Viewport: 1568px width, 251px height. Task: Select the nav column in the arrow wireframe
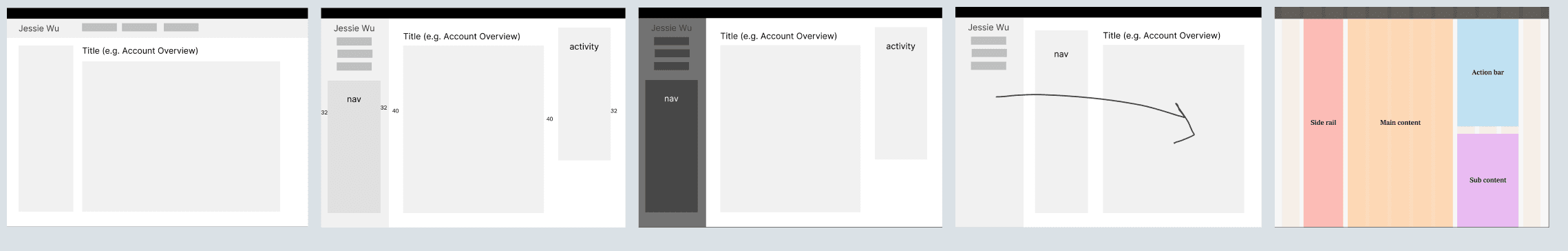click(x=1061, y=121)
